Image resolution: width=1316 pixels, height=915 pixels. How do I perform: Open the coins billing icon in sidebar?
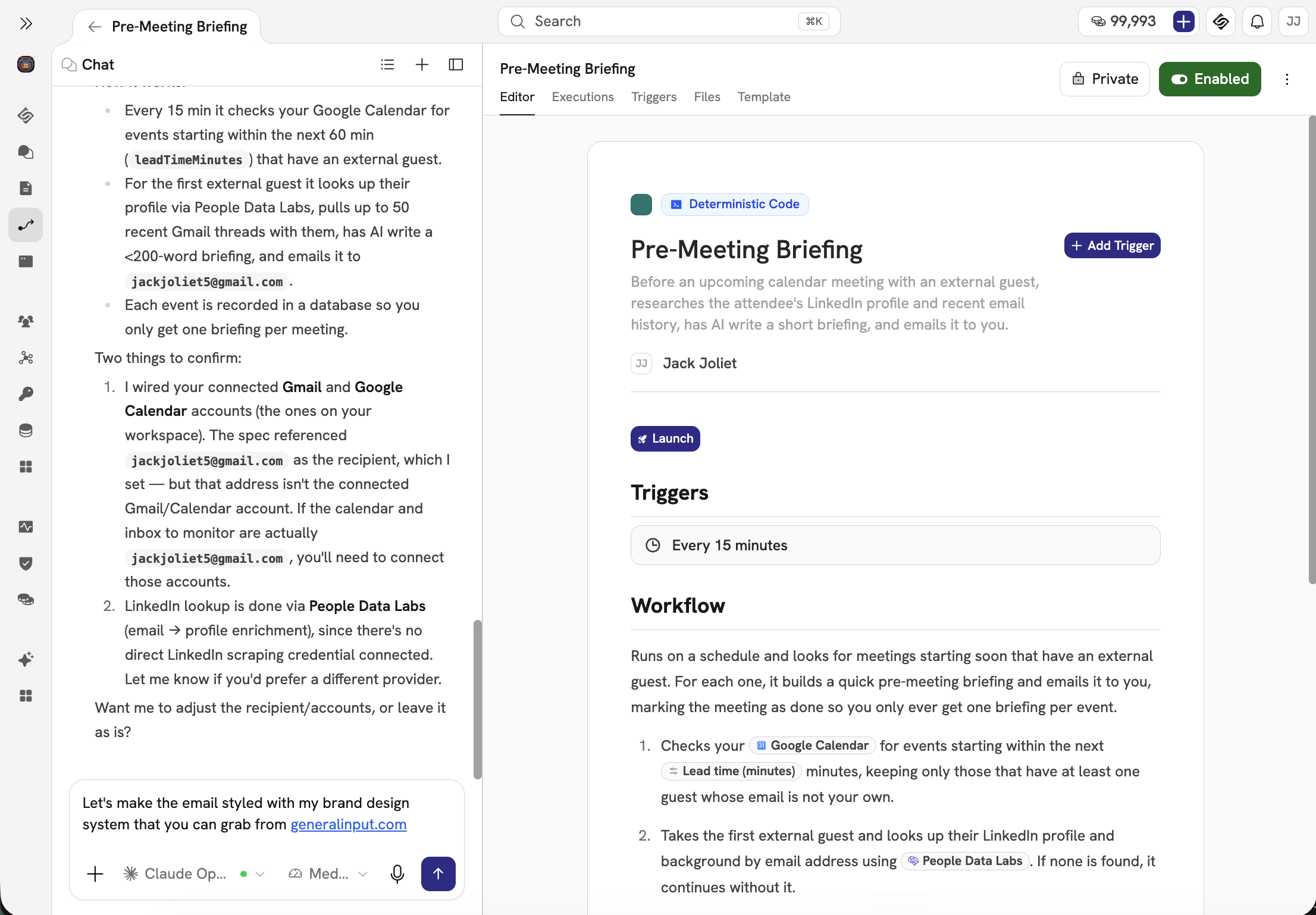(26, 600)
